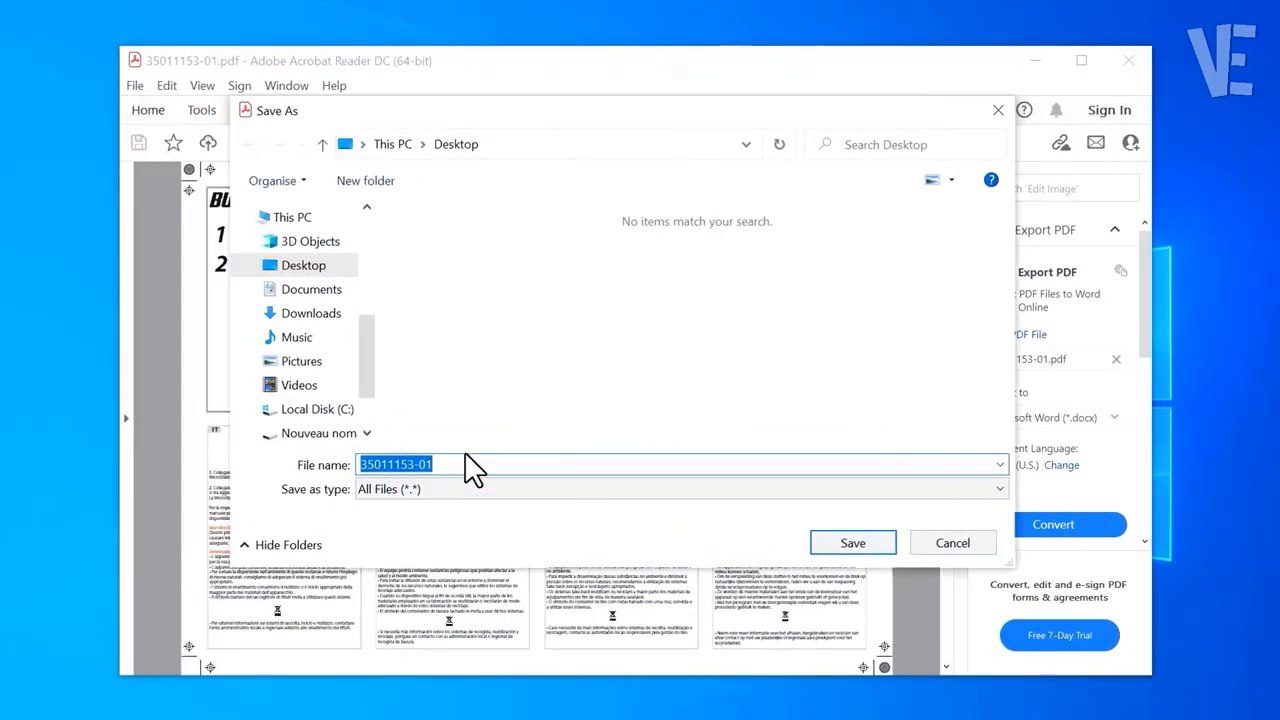Refresh the Desktop folder listing
This screenshot has width=1280, height=720.
pyautogui.click(x=779, y=144)
